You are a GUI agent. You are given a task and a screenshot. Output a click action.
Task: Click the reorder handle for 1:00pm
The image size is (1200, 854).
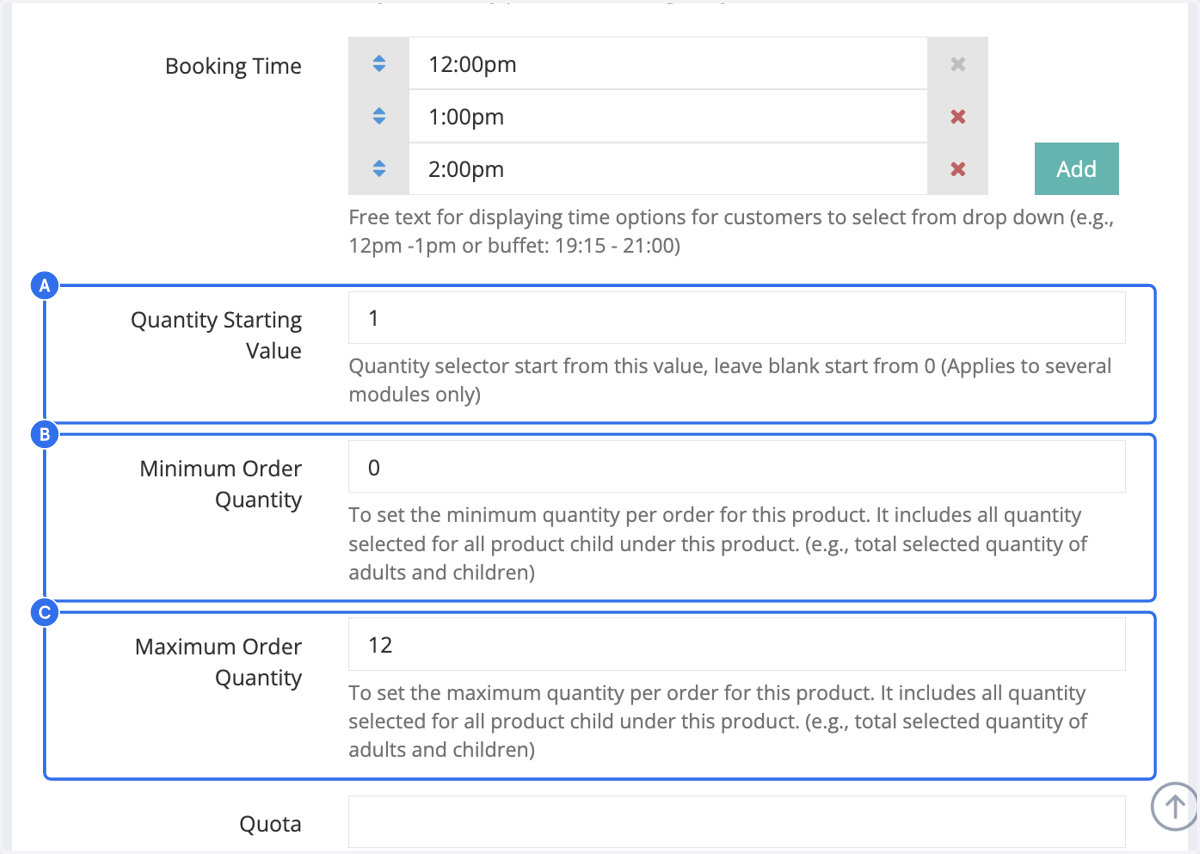(x=378, y=116)
